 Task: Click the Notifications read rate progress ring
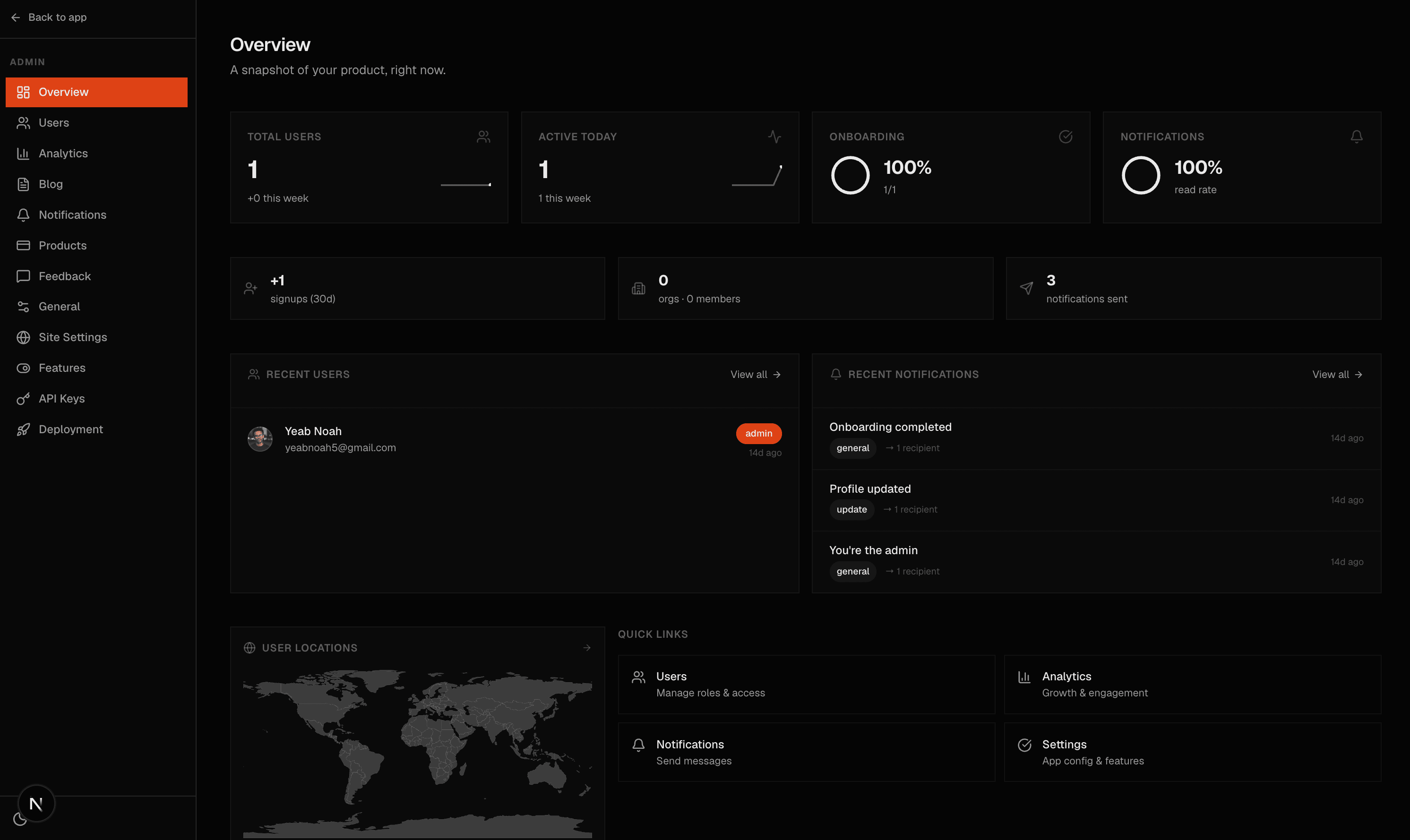tap(1141, 175)
